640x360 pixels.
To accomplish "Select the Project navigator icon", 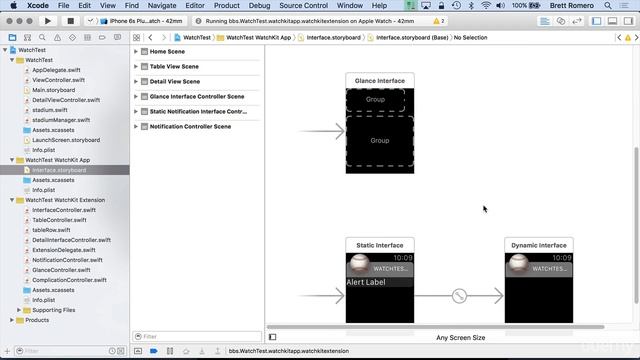I will click(x=12, y=38).
